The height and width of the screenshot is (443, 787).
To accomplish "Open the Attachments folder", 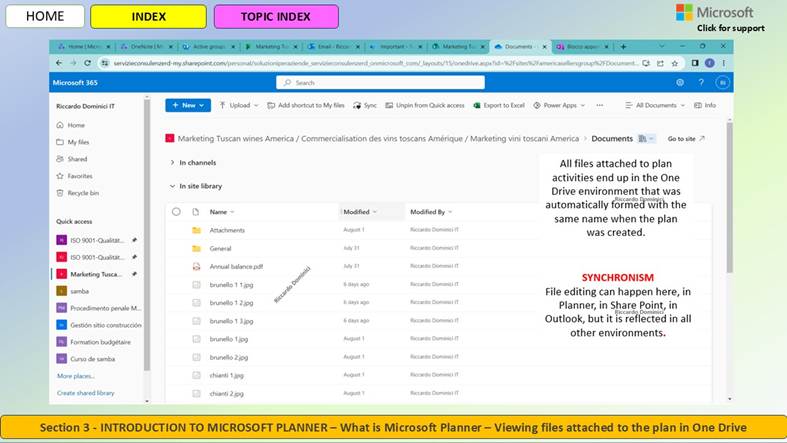I will tap(227, 230).
